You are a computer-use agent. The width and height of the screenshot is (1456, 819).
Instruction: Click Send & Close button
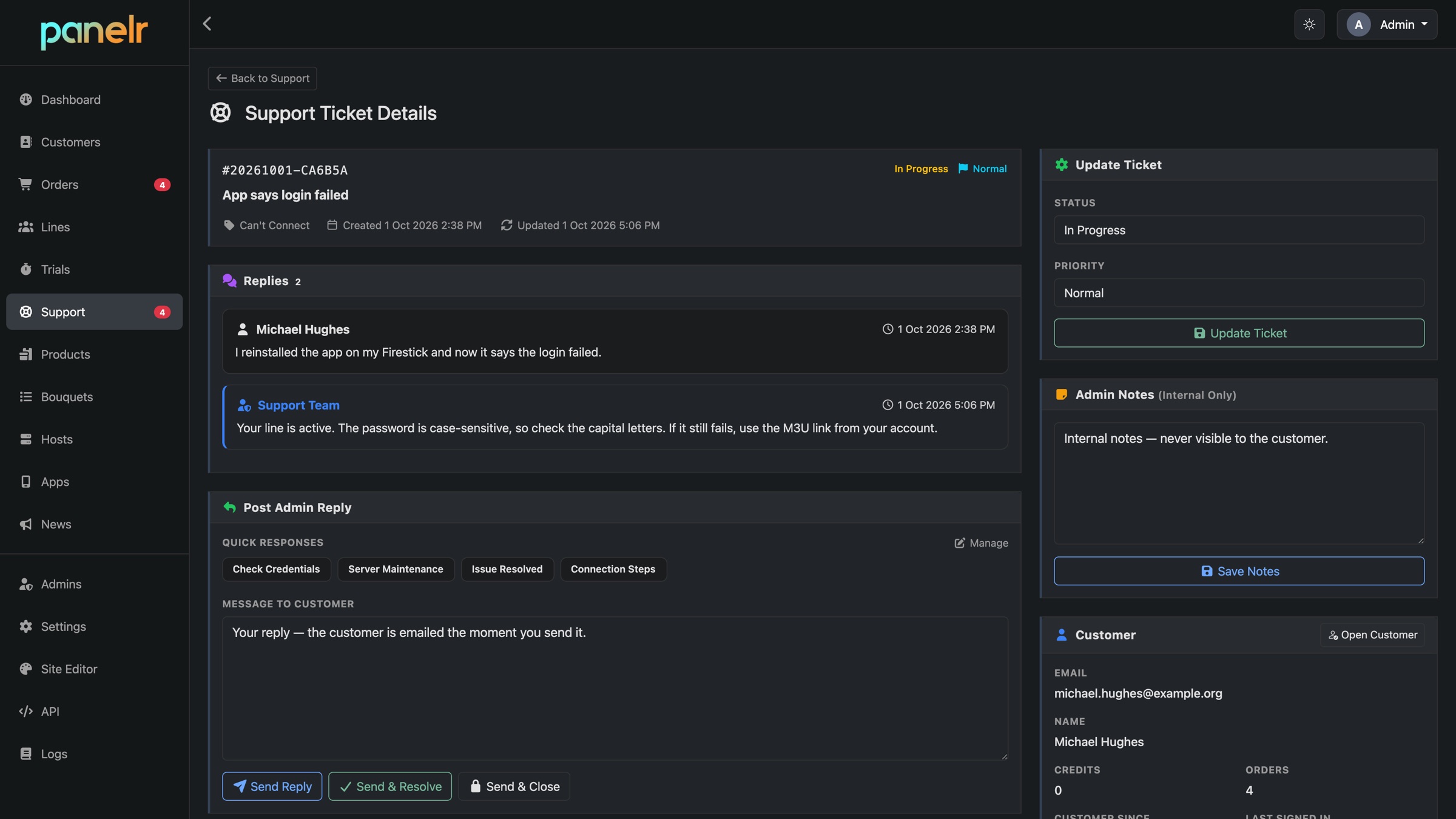coord(514,786)
